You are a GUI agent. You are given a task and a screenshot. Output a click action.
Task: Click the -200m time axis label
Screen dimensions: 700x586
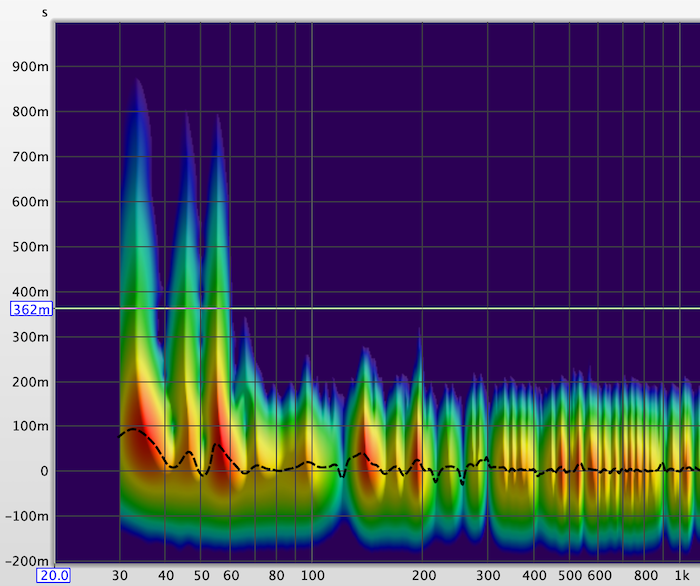click(27, 561)
